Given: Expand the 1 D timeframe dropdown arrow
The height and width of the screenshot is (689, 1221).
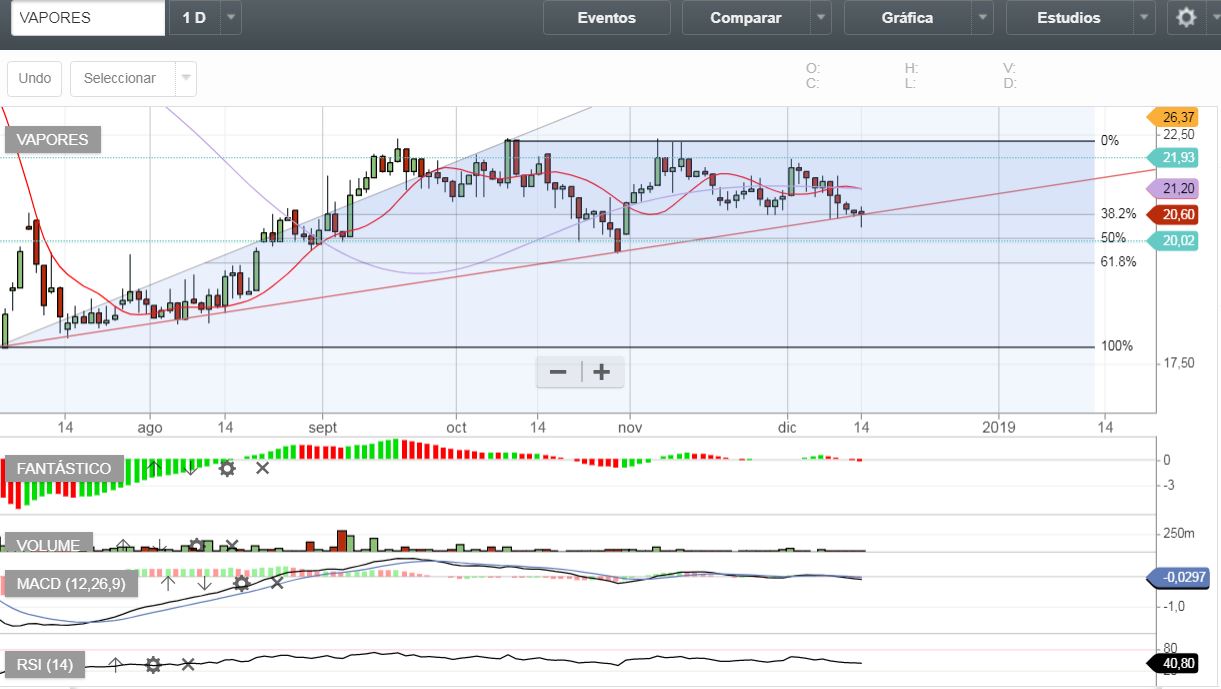Looking at the screenshot, I should click(x=231, y=18).
